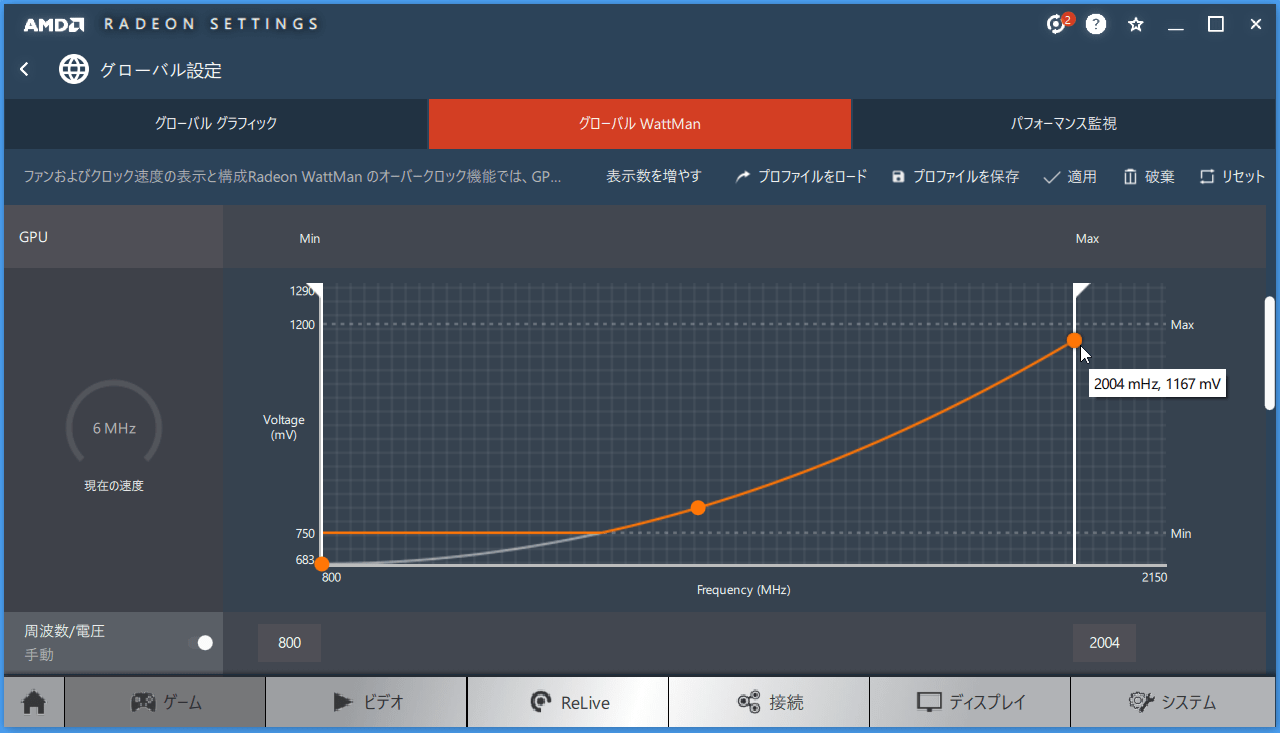Screen dimensions: 1280x733
Task: Click the 6 MHz current speed gauge
Action: 114,428
